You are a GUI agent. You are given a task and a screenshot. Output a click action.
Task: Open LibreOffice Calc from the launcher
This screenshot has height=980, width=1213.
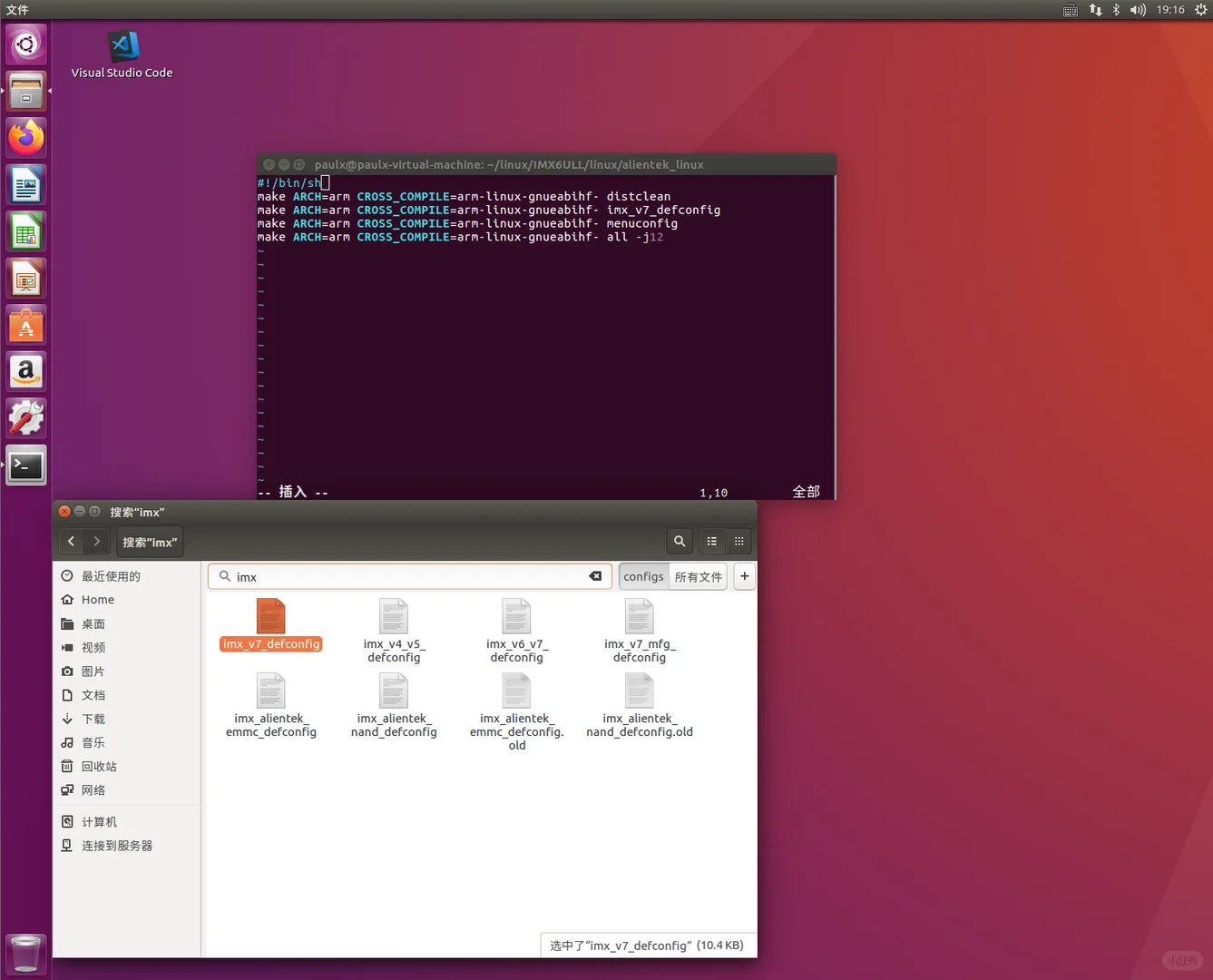[x=25, y=231]
